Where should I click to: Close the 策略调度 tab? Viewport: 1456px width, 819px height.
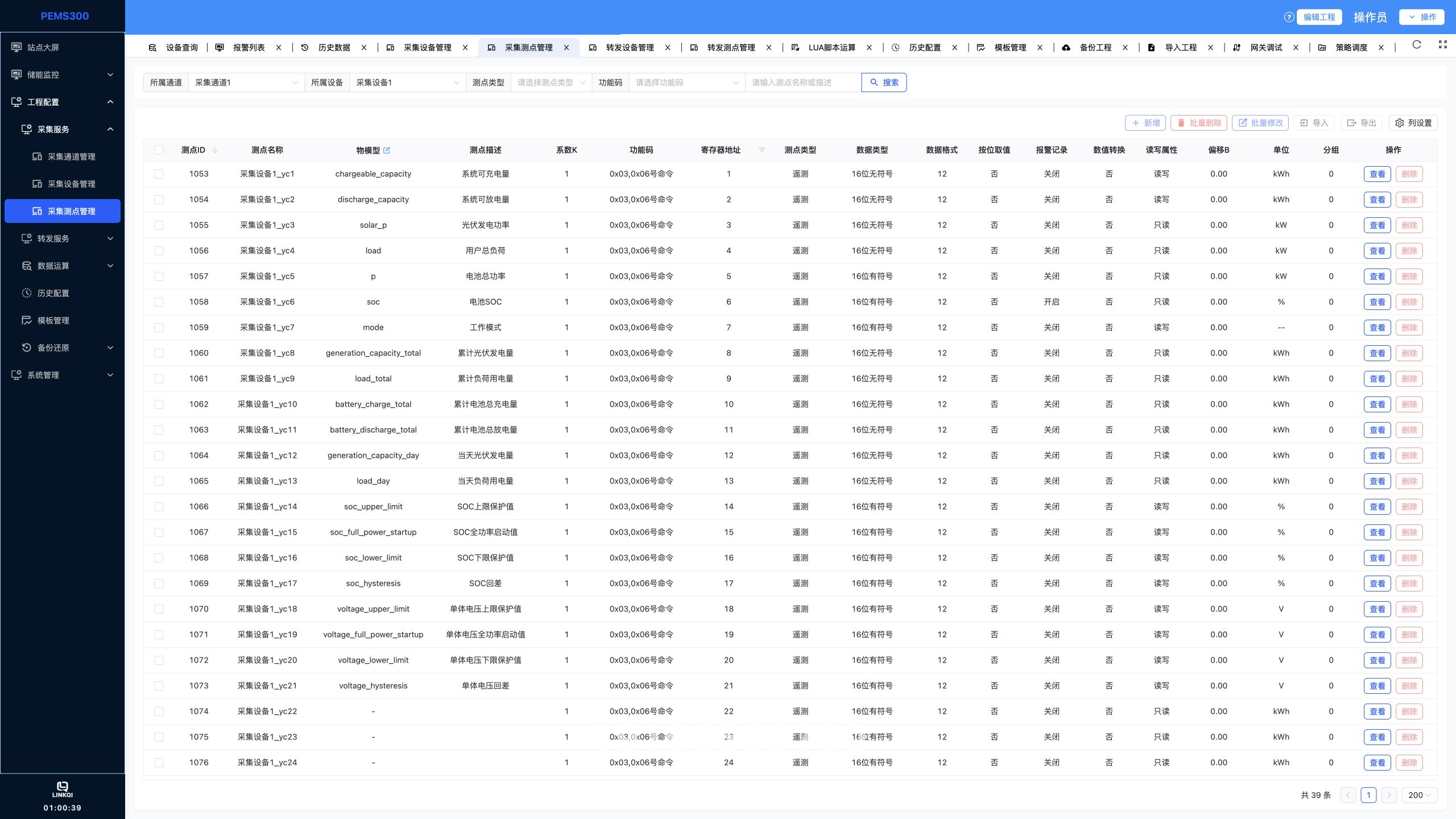point(1381,48)
